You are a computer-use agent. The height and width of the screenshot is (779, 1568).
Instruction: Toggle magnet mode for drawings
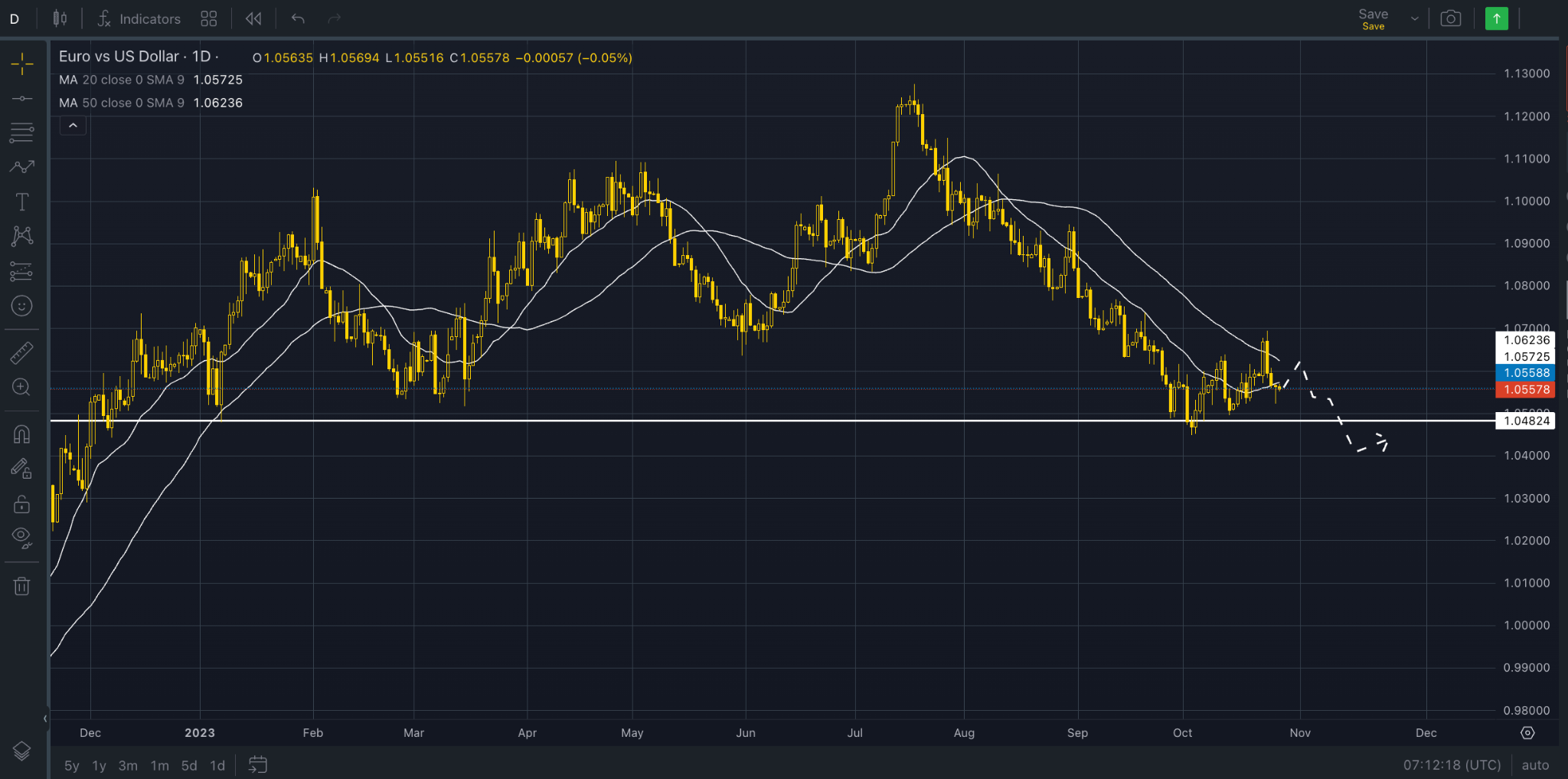point(21,434)
